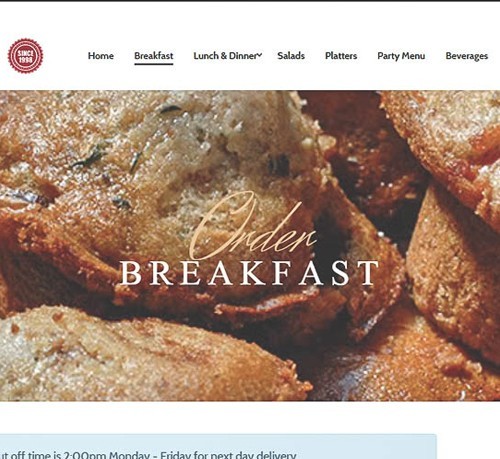The width and height of the screenshot is (500, 459).
Task: Navigate to Party Menu
Action: [401, 56]
